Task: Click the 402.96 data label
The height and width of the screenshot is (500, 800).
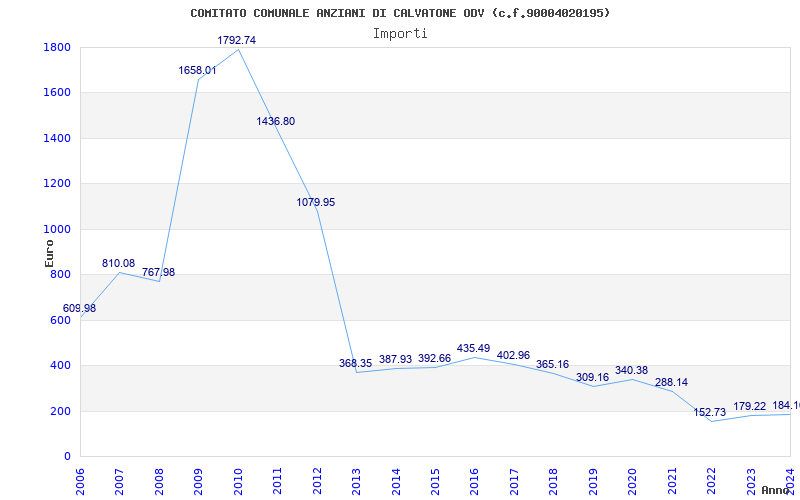Action: pyautogui.click(x=513, y=356)
